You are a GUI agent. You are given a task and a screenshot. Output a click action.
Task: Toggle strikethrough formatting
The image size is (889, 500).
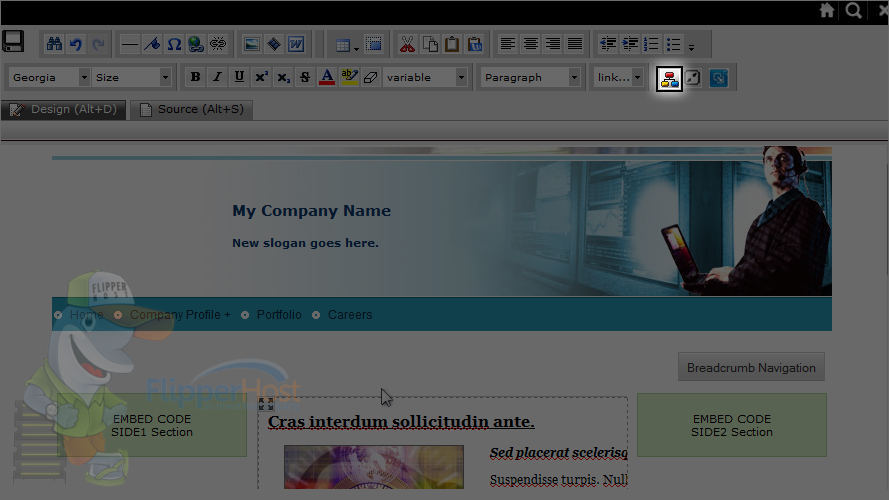[x=305, y=77]
